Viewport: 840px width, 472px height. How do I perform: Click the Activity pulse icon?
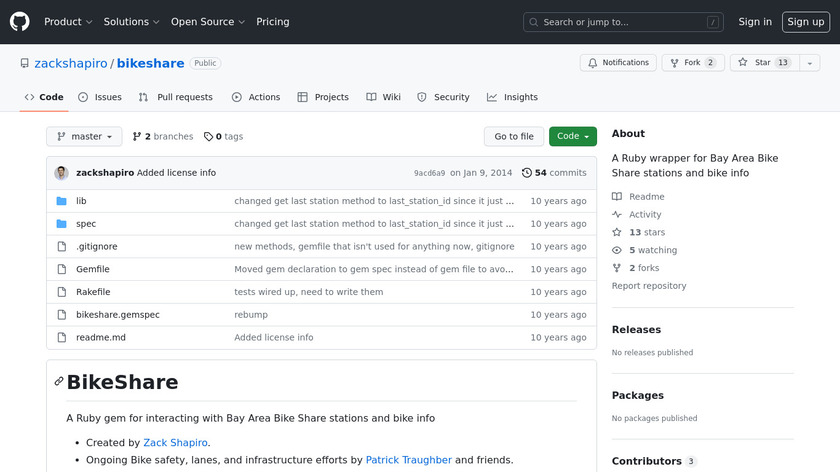coord(617,215)
